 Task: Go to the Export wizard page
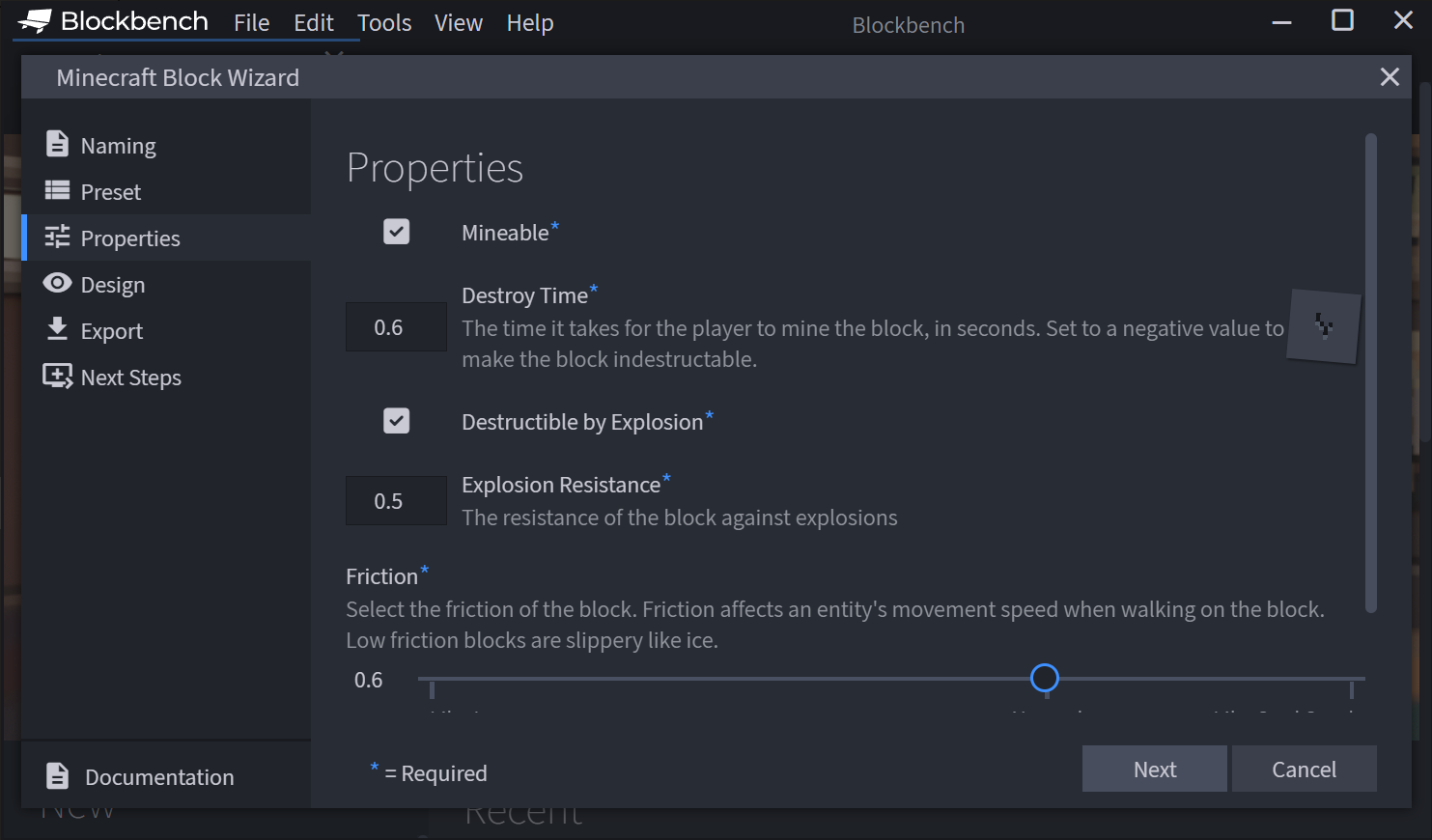(166, 330)
